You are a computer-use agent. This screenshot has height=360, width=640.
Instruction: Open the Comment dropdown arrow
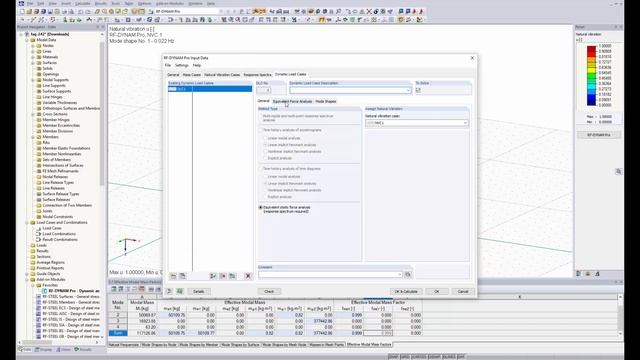click(399, 275)
